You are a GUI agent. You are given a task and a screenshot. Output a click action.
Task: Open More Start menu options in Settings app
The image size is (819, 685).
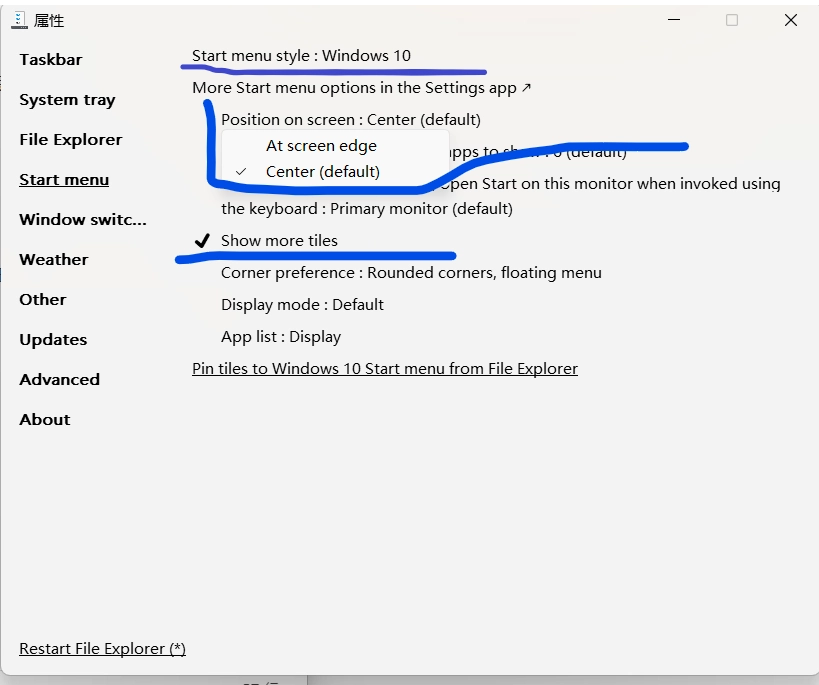[361, 88]
